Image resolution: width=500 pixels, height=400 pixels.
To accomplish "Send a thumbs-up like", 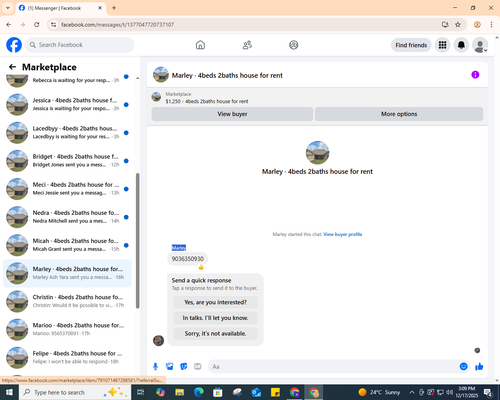I will click(x=479, y=367).
